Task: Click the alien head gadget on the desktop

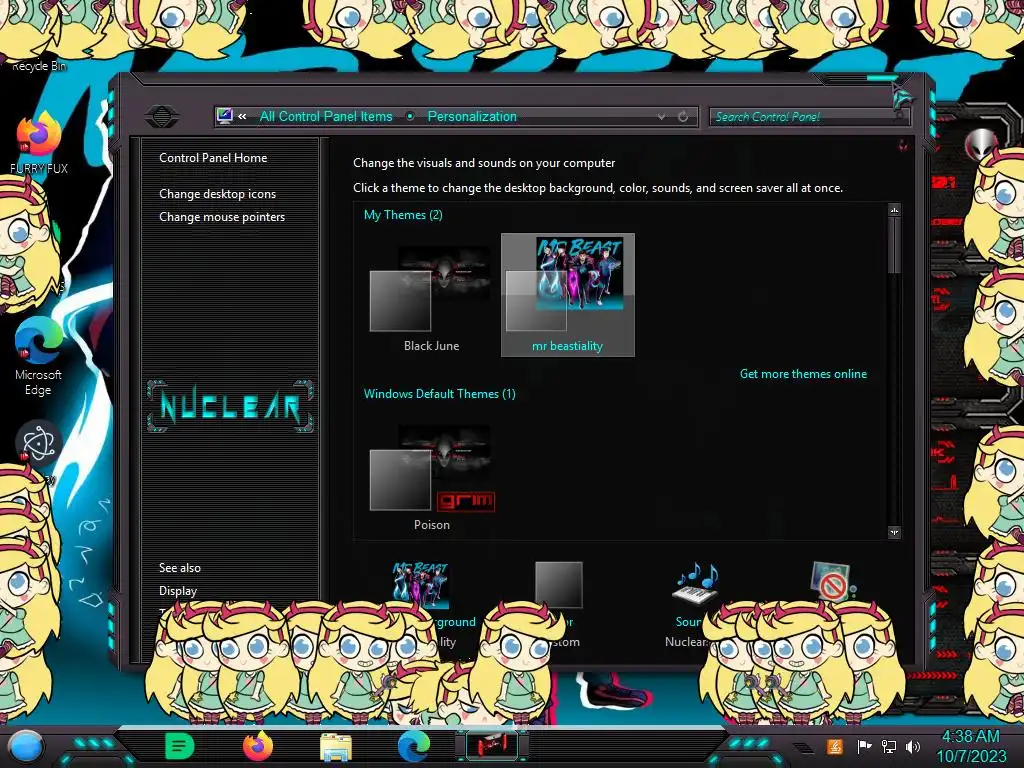Action: pos(980,146)
